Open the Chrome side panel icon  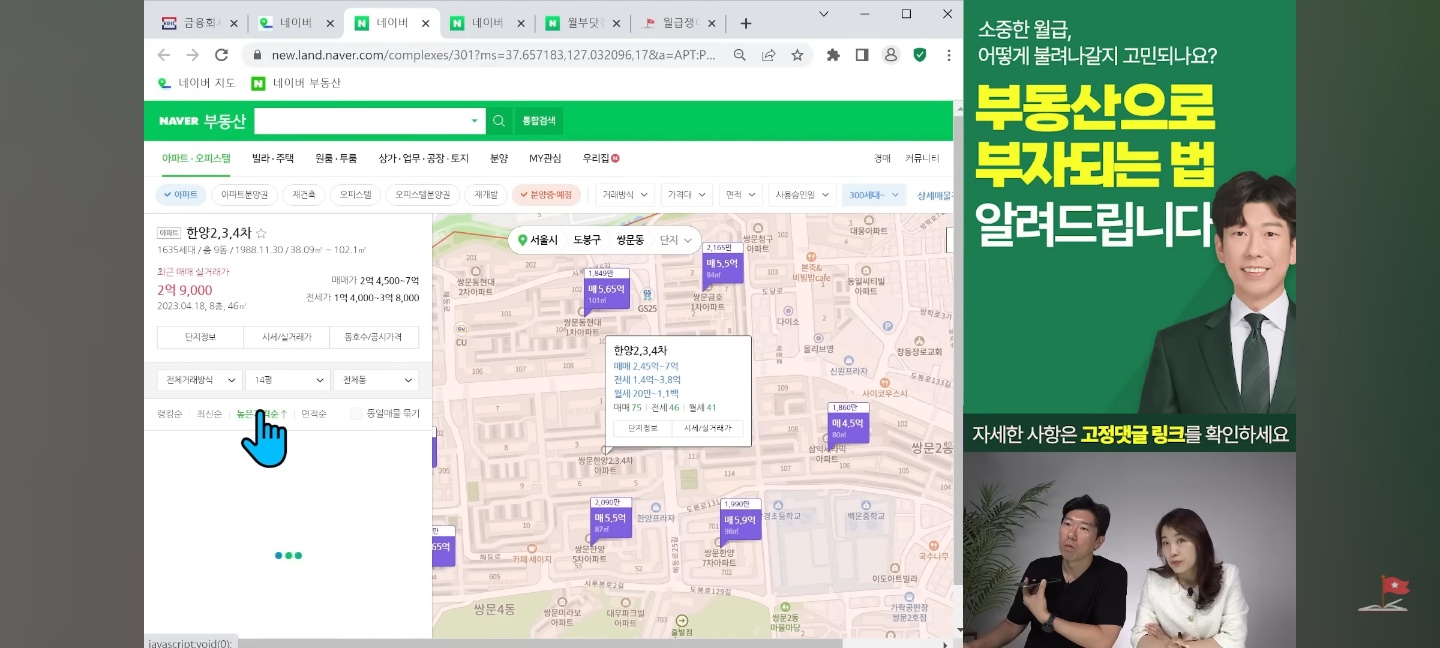click(x=862, y=55)
